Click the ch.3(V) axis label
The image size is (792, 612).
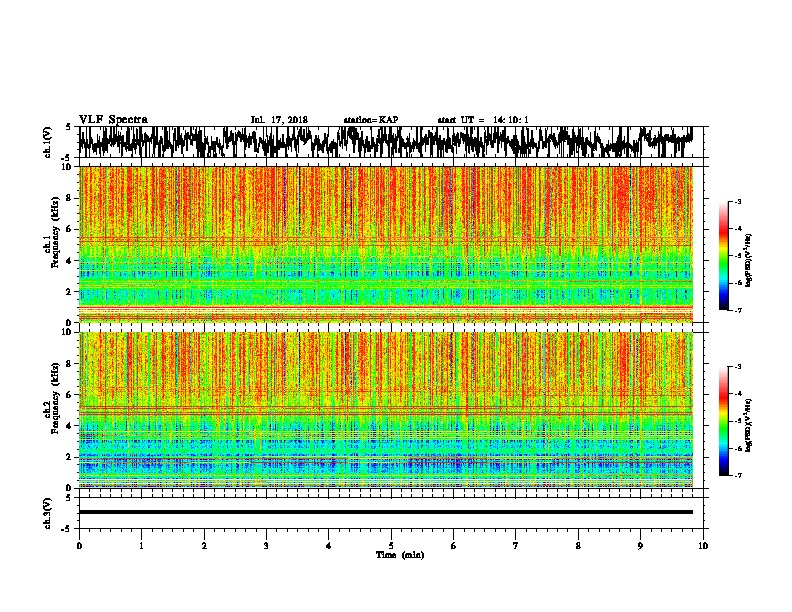(48, 513)
